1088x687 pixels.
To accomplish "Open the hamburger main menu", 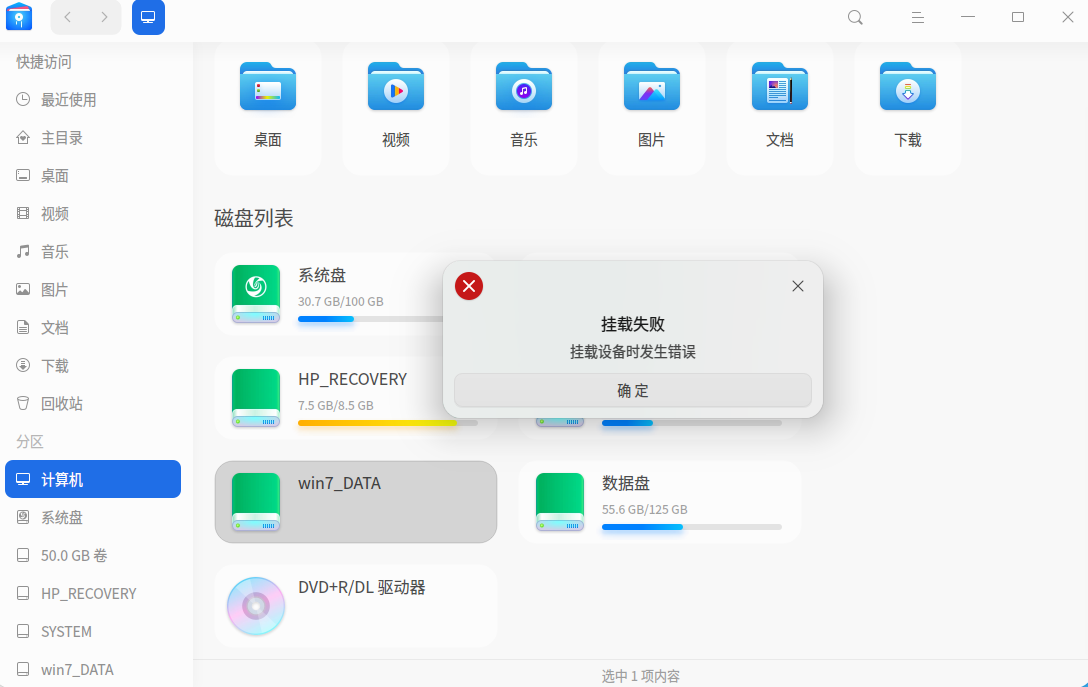I will [917, 17].
